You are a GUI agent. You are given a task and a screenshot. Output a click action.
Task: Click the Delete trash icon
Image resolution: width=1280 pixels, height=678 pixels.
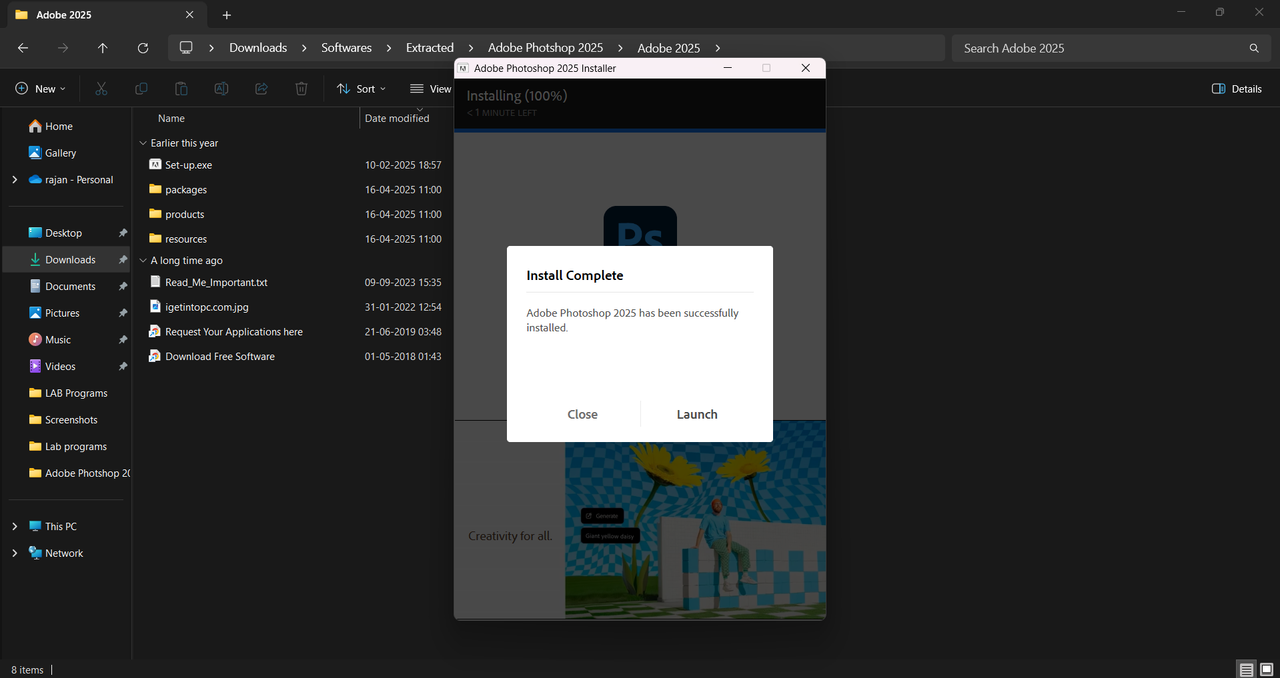pos(301,89)
